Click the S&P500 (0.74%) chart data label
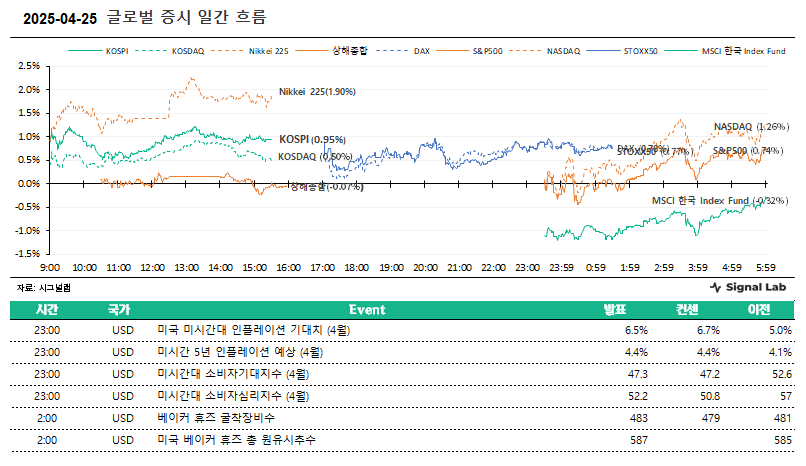Screen dimensions: 806x466 coord(748,151)
